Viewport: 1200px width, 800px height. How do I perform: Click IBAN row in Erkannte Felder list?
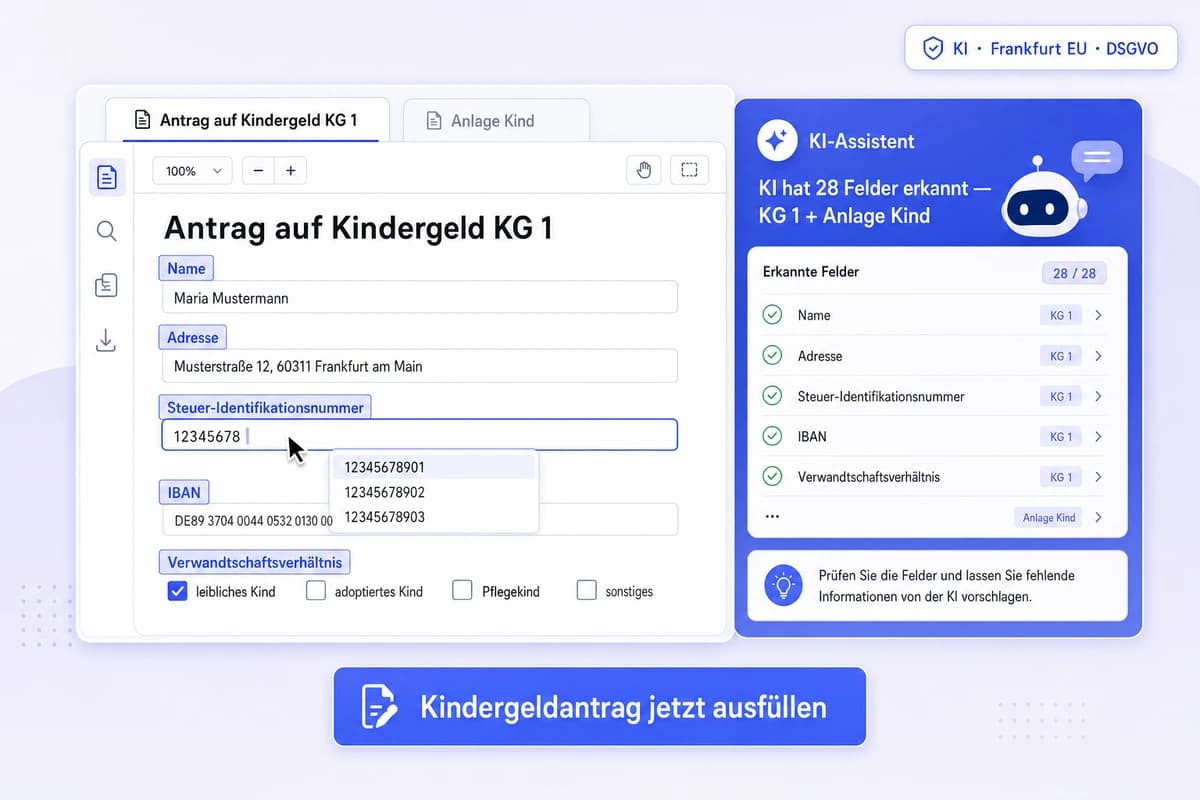(x=936, y=437)
